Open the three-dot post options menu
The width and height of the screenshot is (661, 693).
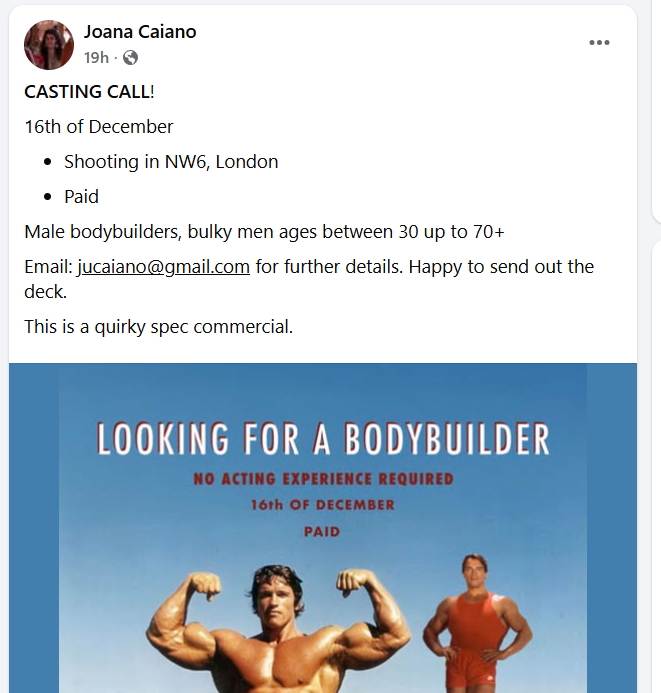[x=599, y=43]
